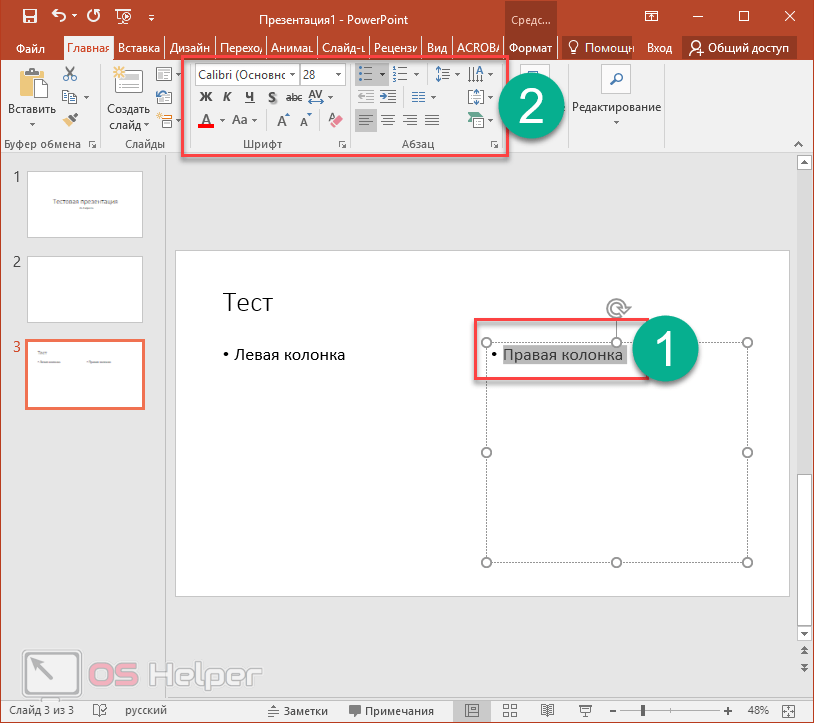Start slideshow from the quick access toolbar
Screen dimensions: 814x723
(x=124, y=17)
